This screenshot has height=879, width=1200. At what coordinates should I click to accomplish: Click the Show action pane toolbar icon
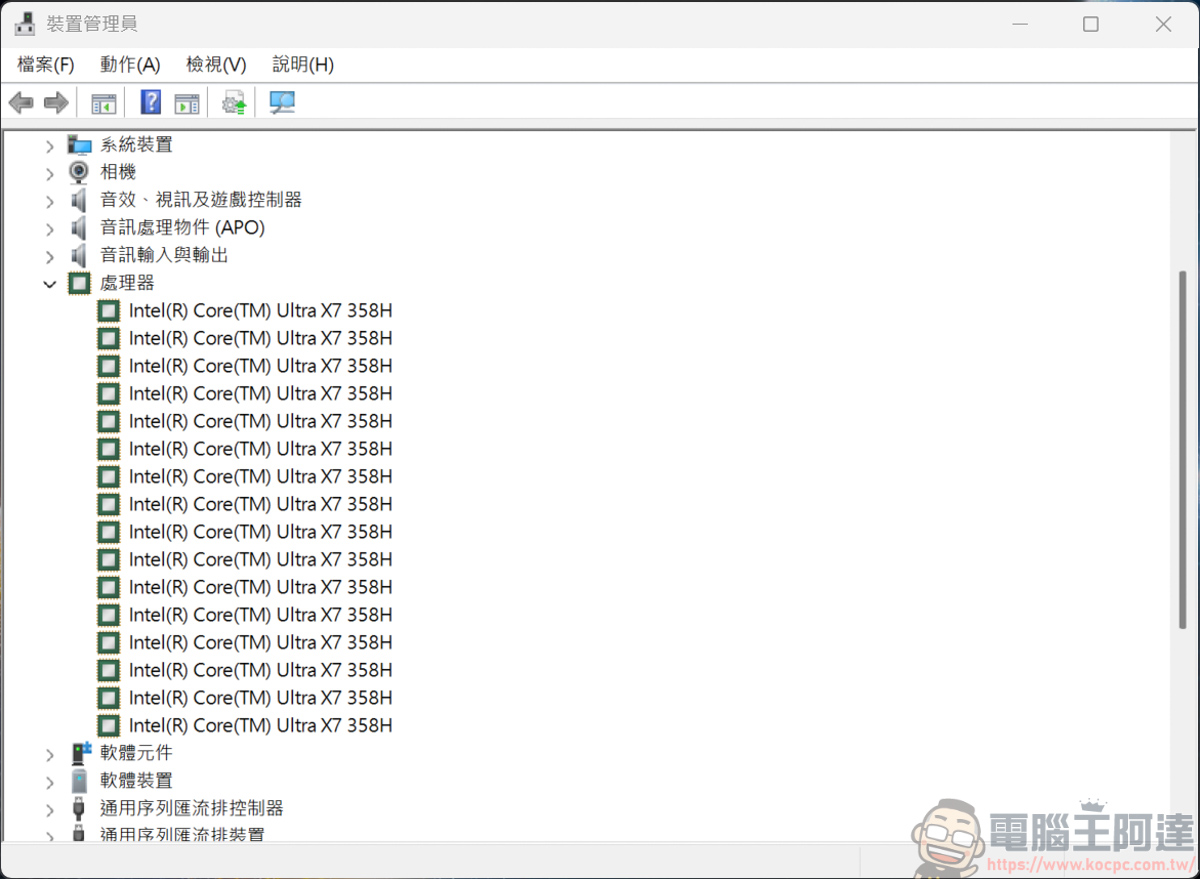click(186, 102)
